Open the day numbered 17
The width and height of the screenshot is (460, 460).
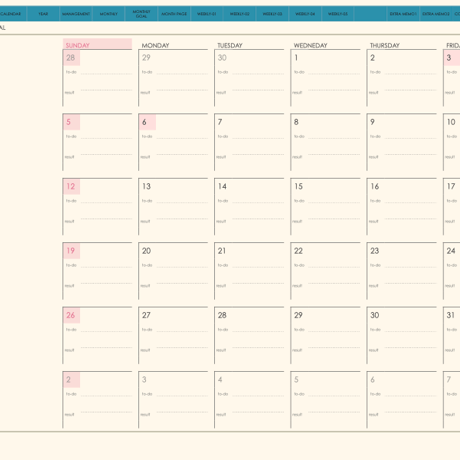point(451,186)
